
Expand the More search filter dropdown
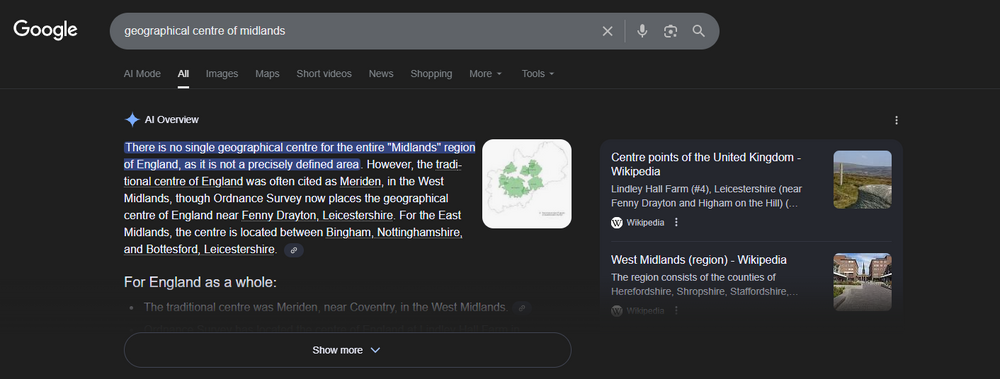coord(486,74)
